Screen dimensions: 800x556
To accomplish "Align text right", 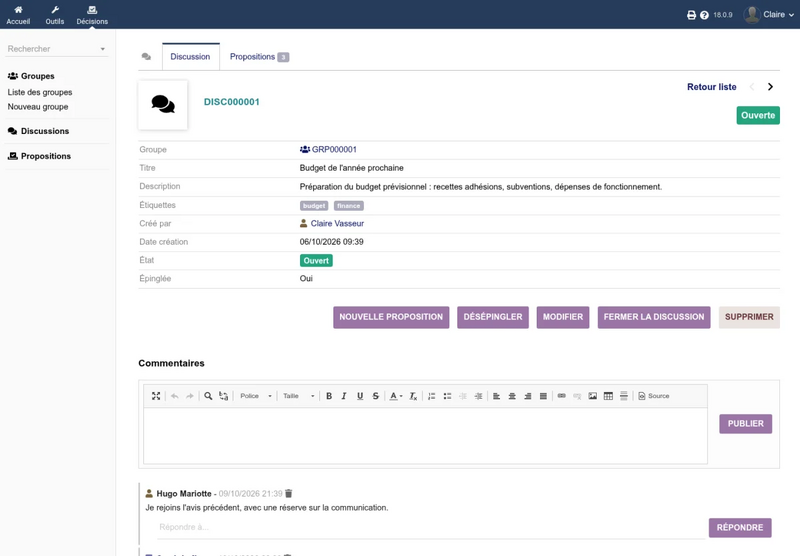I will coord(528,396).
